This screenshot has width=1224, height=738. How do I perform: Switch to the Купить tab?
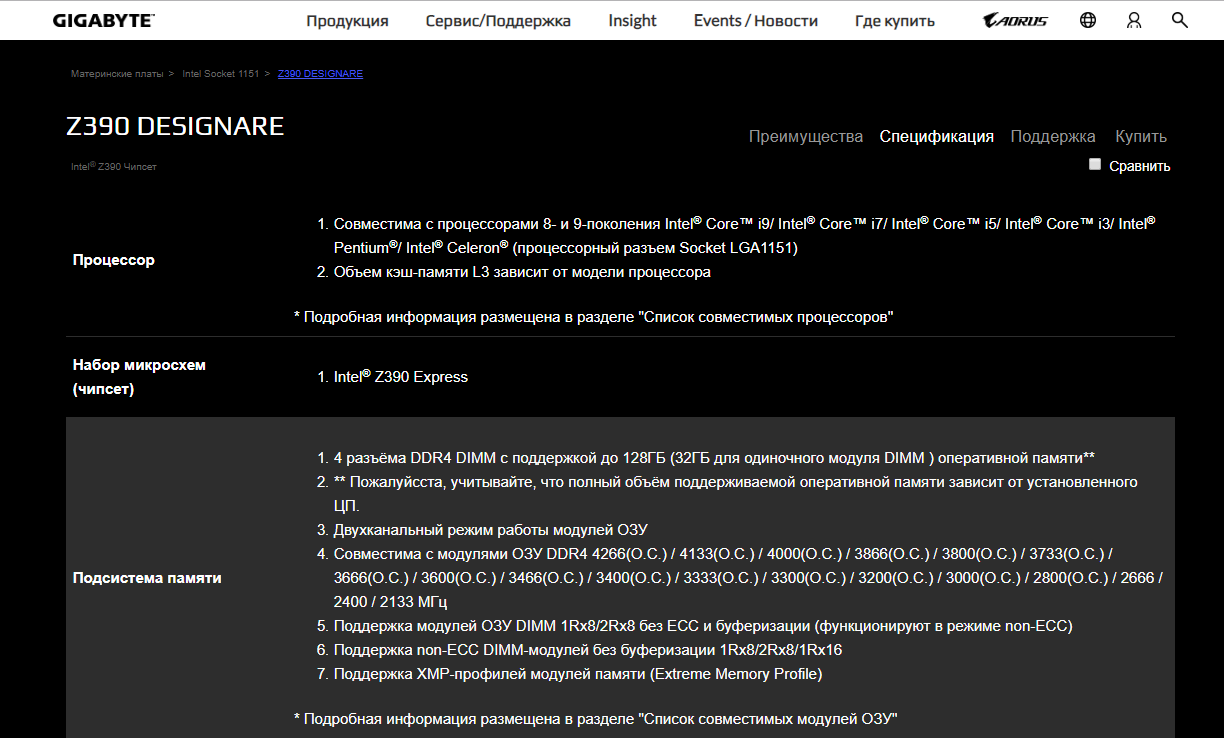click(x=1141, y=137)
